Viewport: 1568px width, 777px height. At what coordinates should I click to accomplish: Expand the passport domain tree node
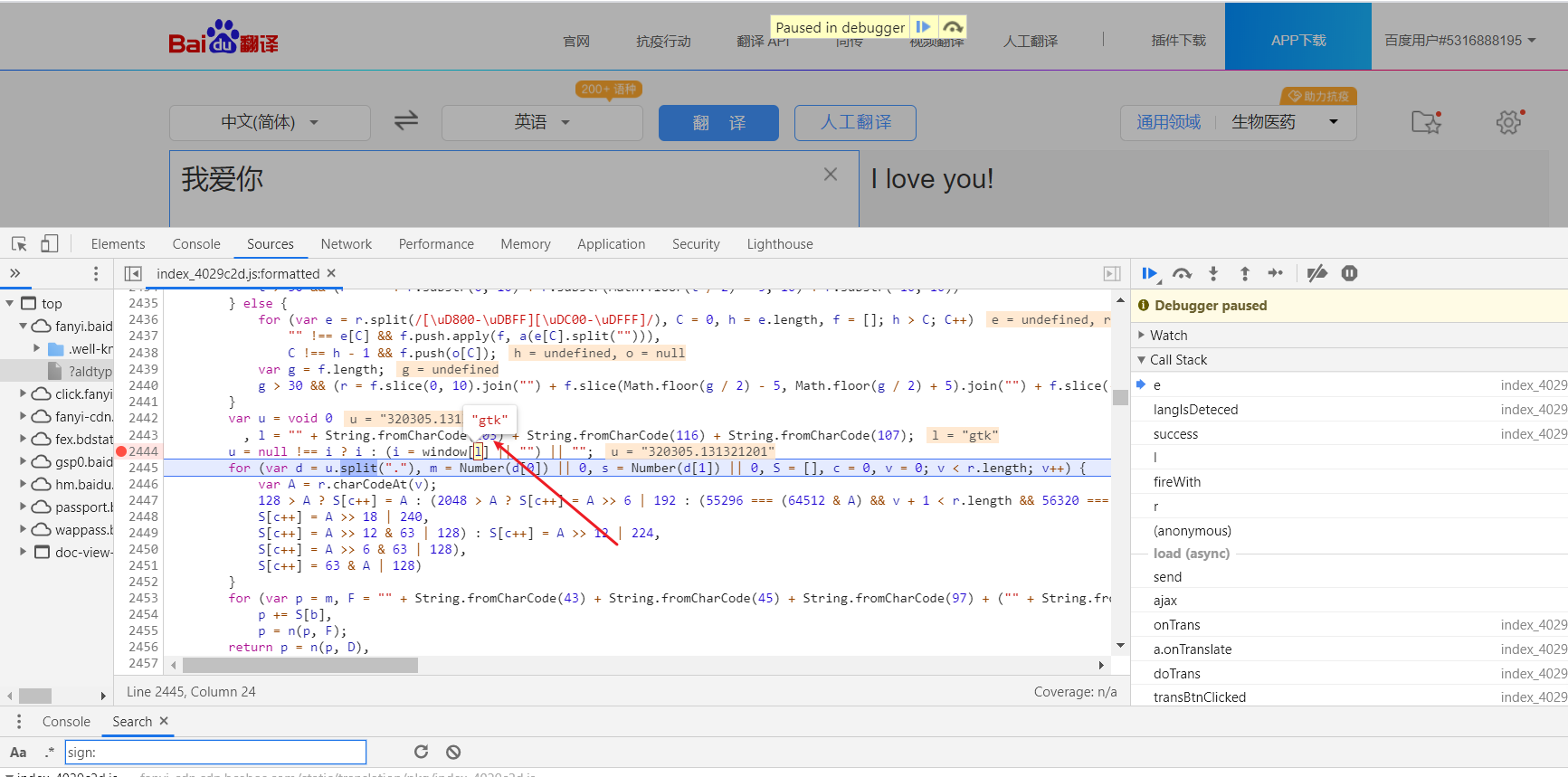[x=24, y=507]
